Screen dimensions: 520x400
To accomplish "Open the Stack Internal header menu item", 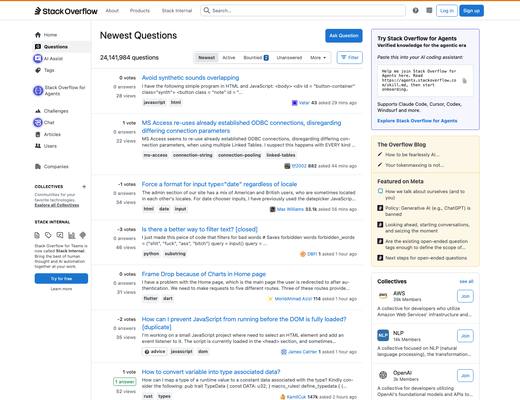I will click(177, 11).
